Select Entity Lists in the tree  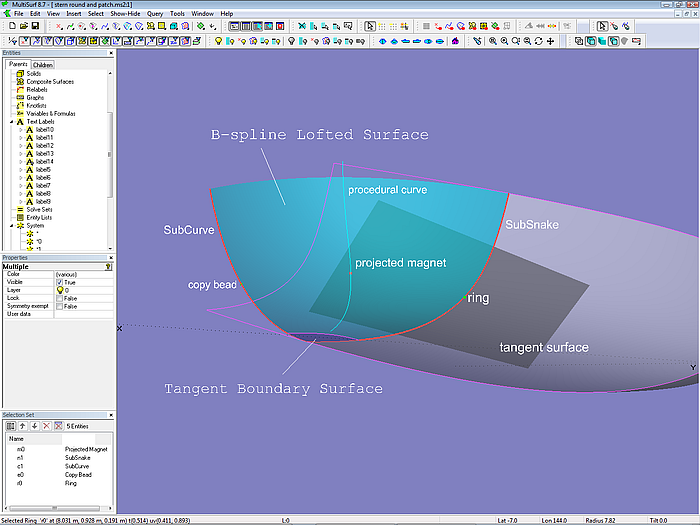(40, 217)
